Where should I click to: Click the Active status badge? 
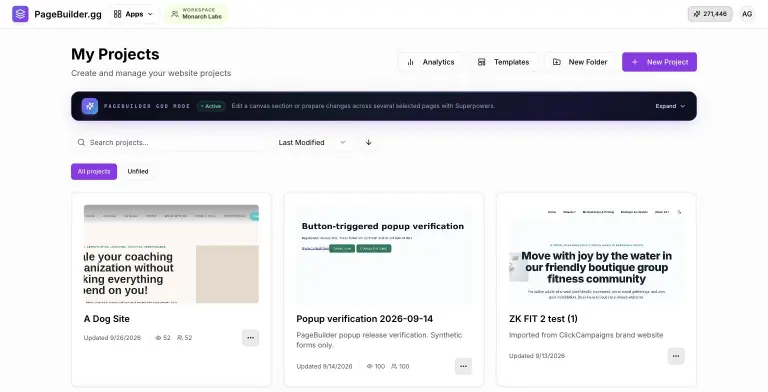coord(211,106)
